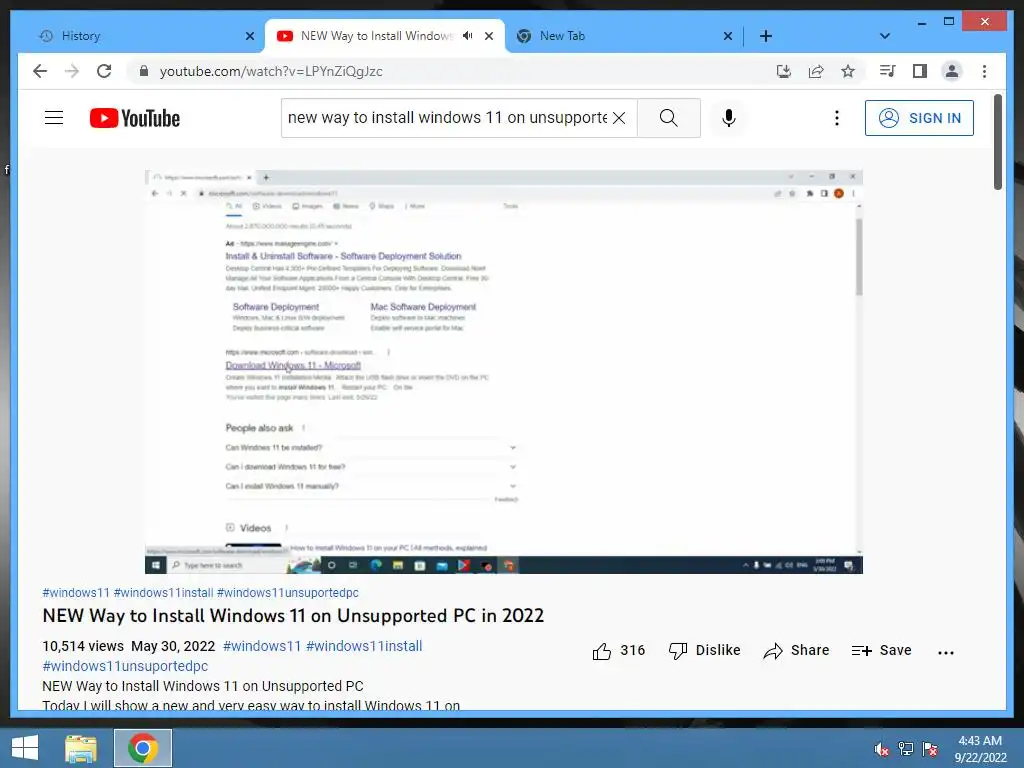Open Chrome profile avatar

click(x=952, y=71)
